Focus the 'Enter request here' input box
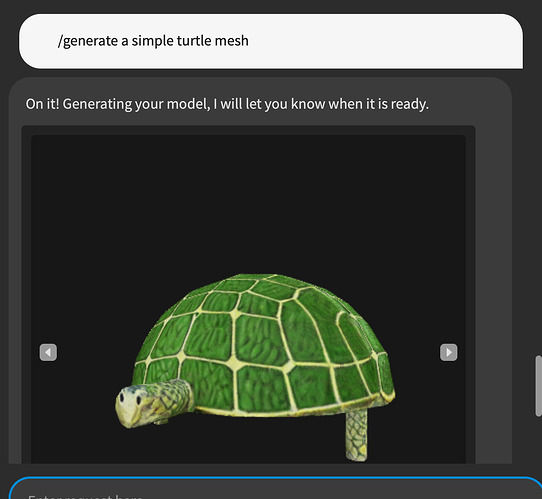The height and width of the screenshot is (499, 542). [275, 489]
